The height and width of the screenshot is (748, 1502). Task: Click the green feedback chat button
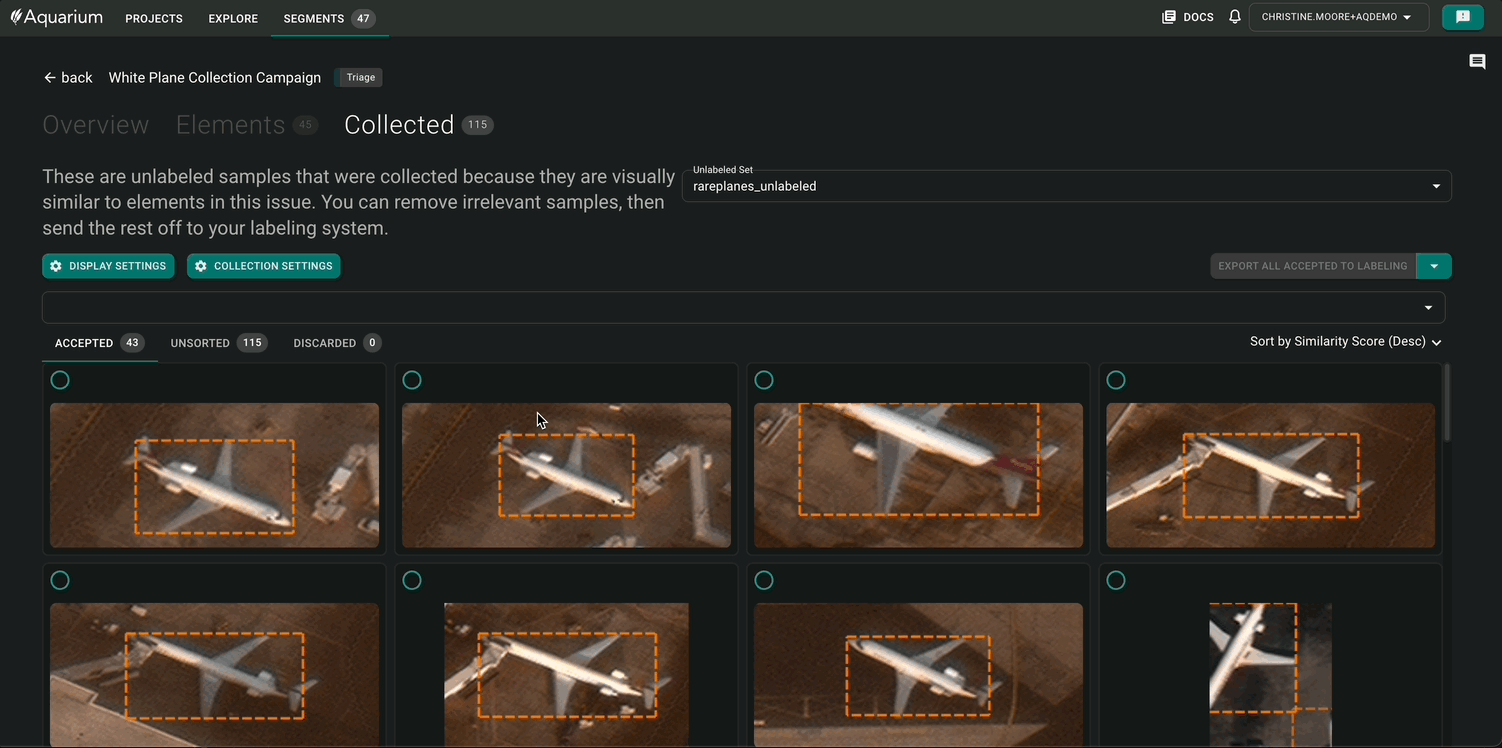1462,17
